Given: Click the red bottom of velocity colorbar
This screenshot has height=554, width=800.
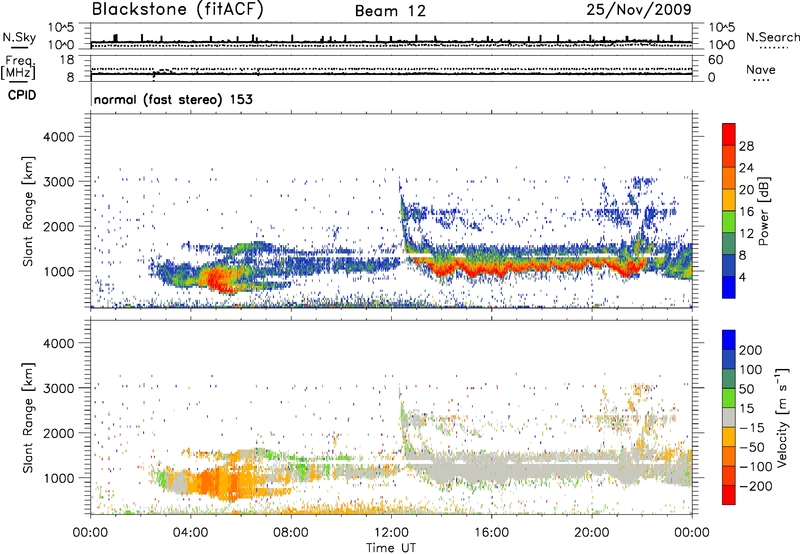Looking at the screenshot, I should [729, 495].
